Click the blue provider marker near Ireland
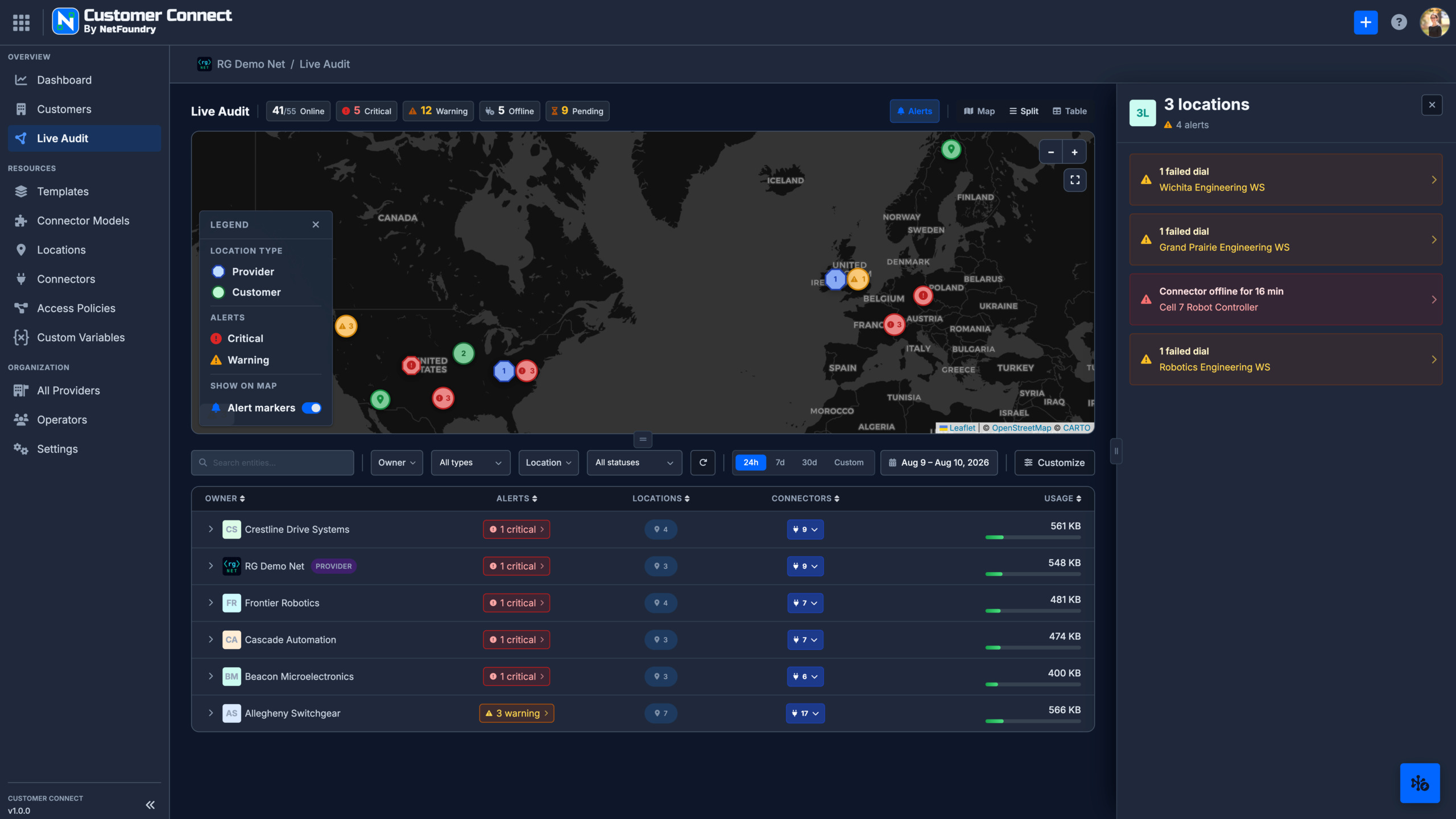 click(835, 279)
